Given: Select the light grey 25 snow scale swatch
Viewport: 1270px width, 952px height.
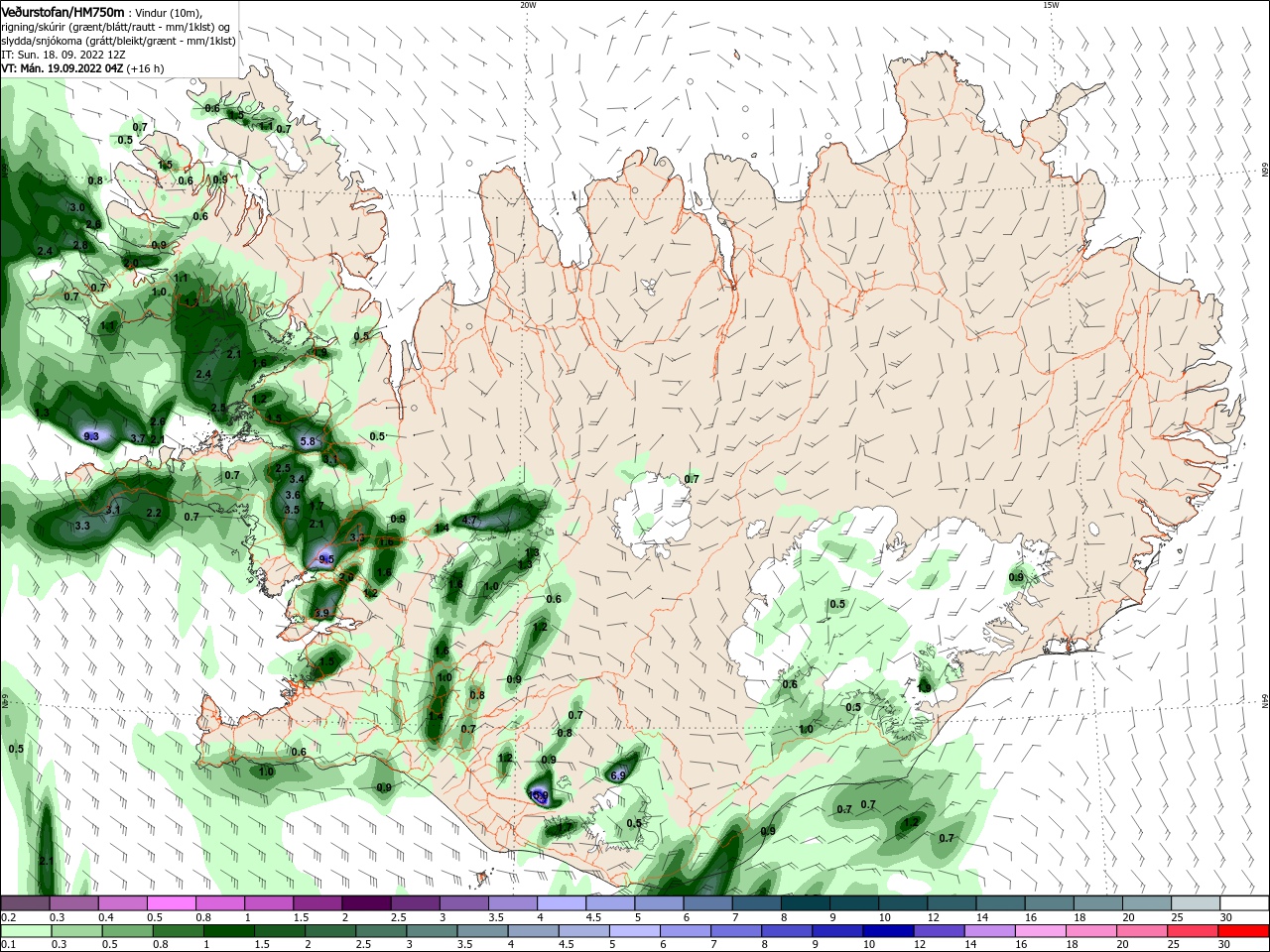Looking at the screenshot, I should click(1196, 904).
